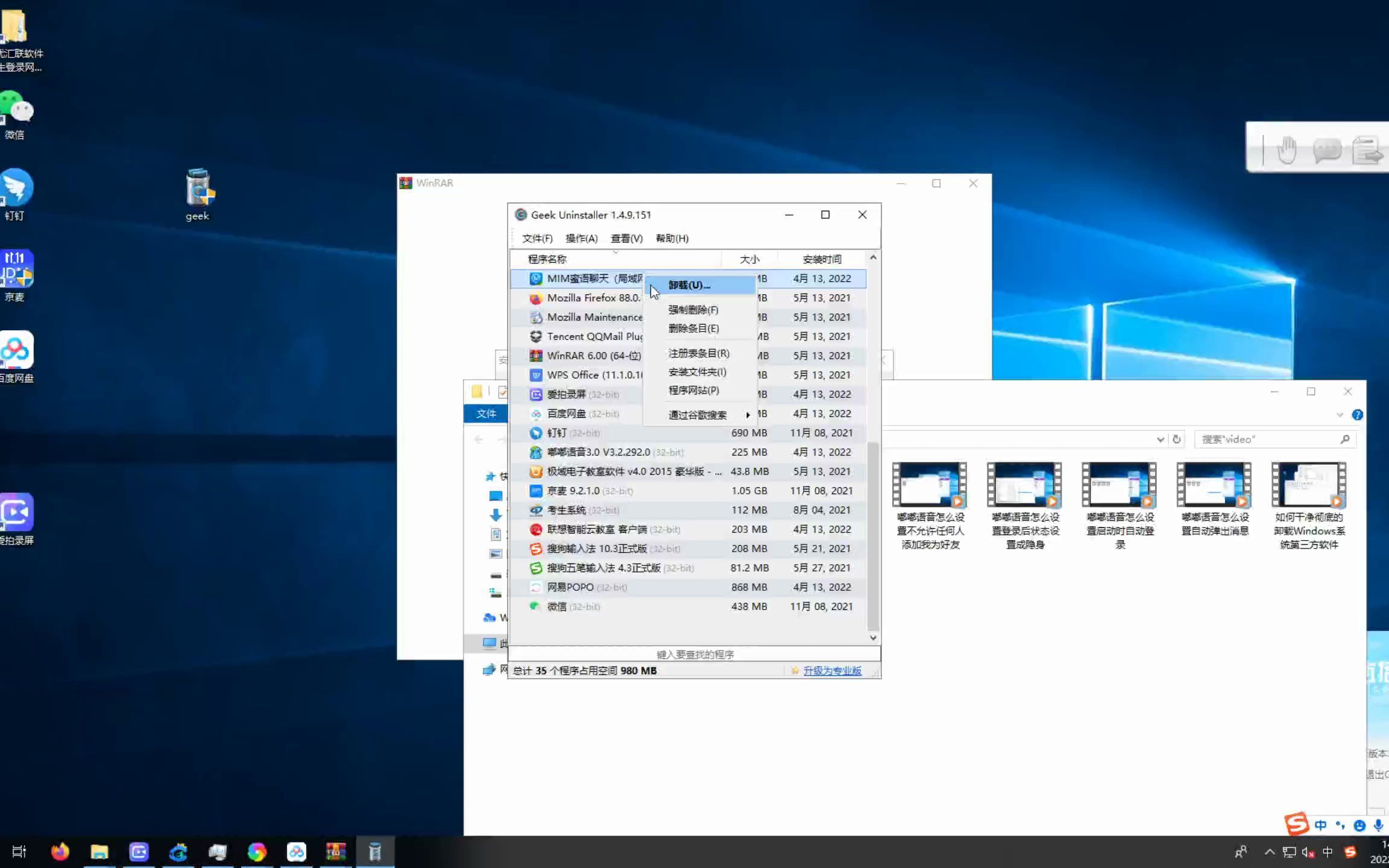Image resolution: width=1389 pixels, height=868 pixels.
Task: Click the raise-hand icon in floating toolbar
Action: click(x=1287, y=149)
